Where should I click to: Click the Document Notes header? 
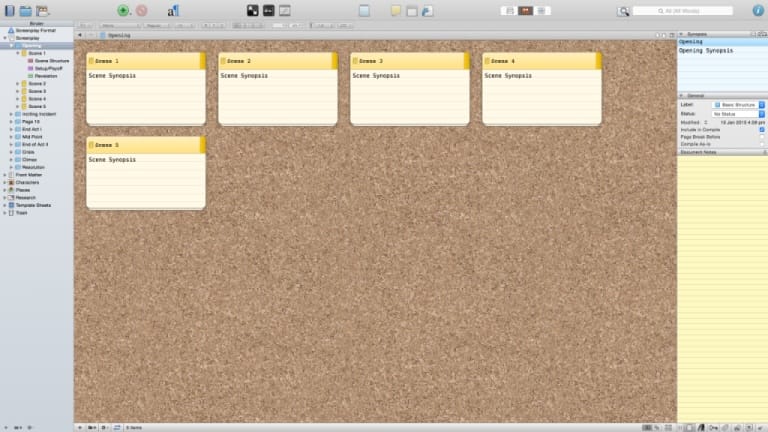pyautogui.click(x=722, y=152)
